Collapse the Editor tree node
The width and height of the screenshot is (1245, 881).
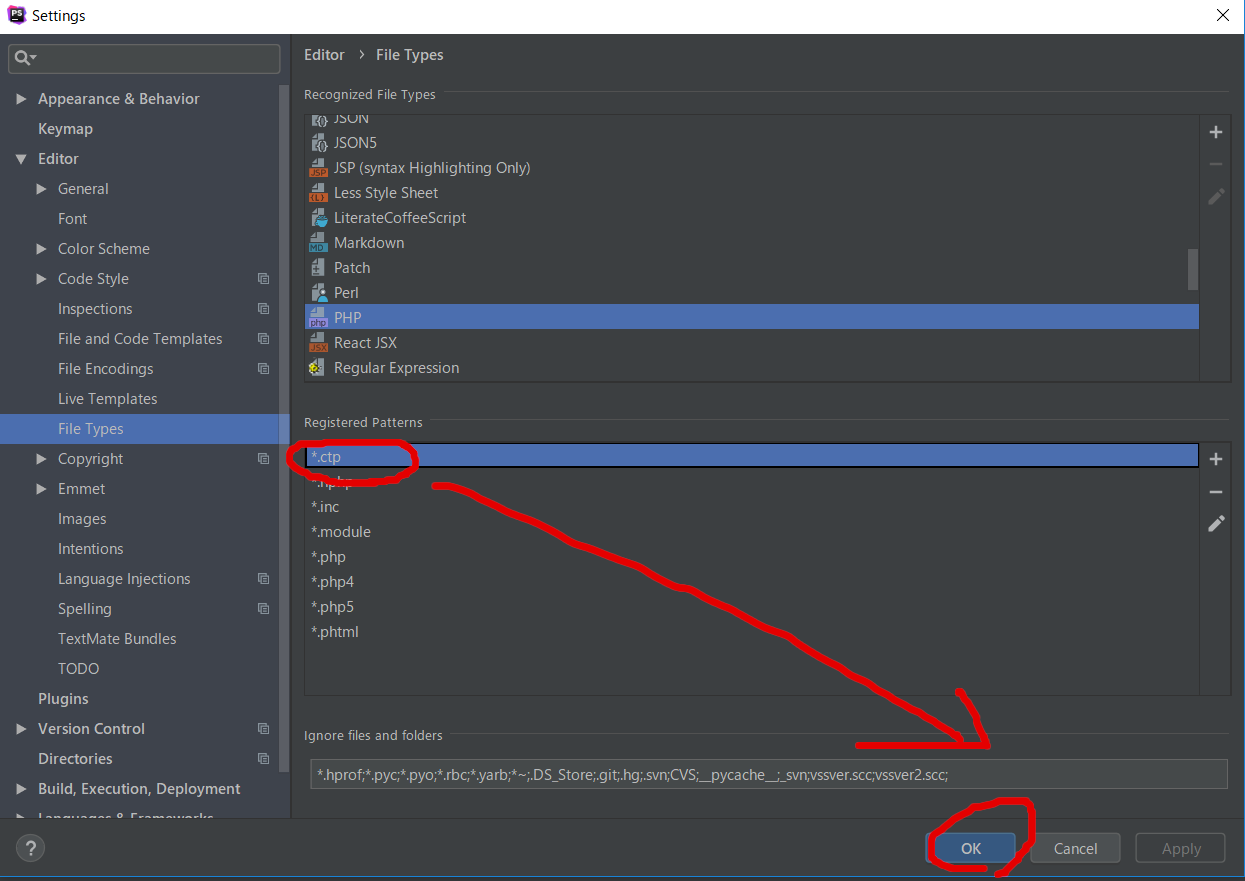(21, 159)
